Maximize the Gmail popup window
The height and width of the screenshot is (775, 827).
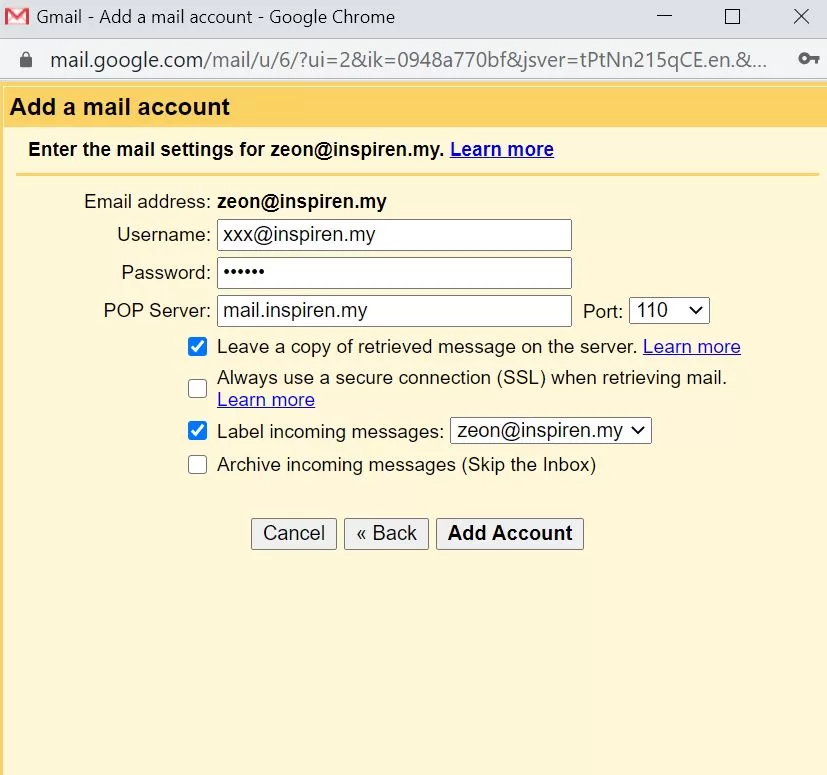(x=732, y=17)
